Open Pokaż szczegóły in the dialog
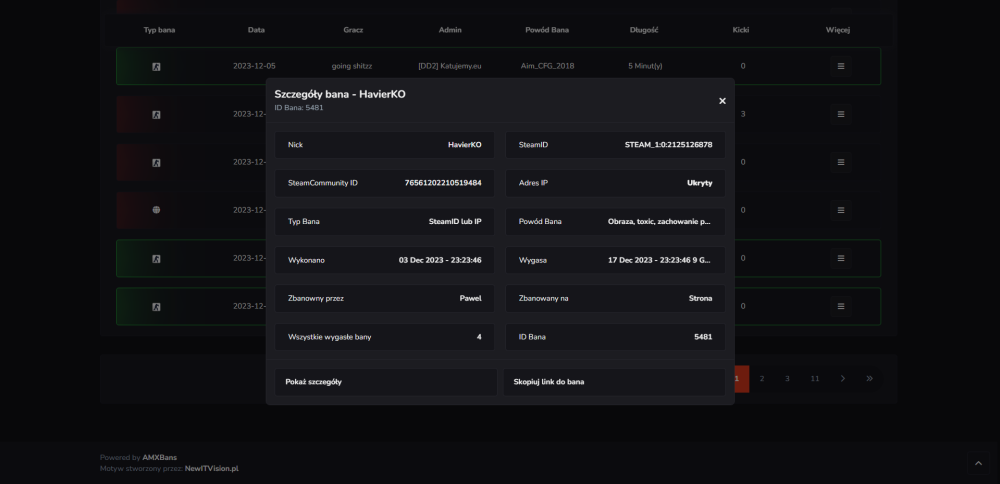Viewport: 1000px width, 484px height. pos(386,382)
